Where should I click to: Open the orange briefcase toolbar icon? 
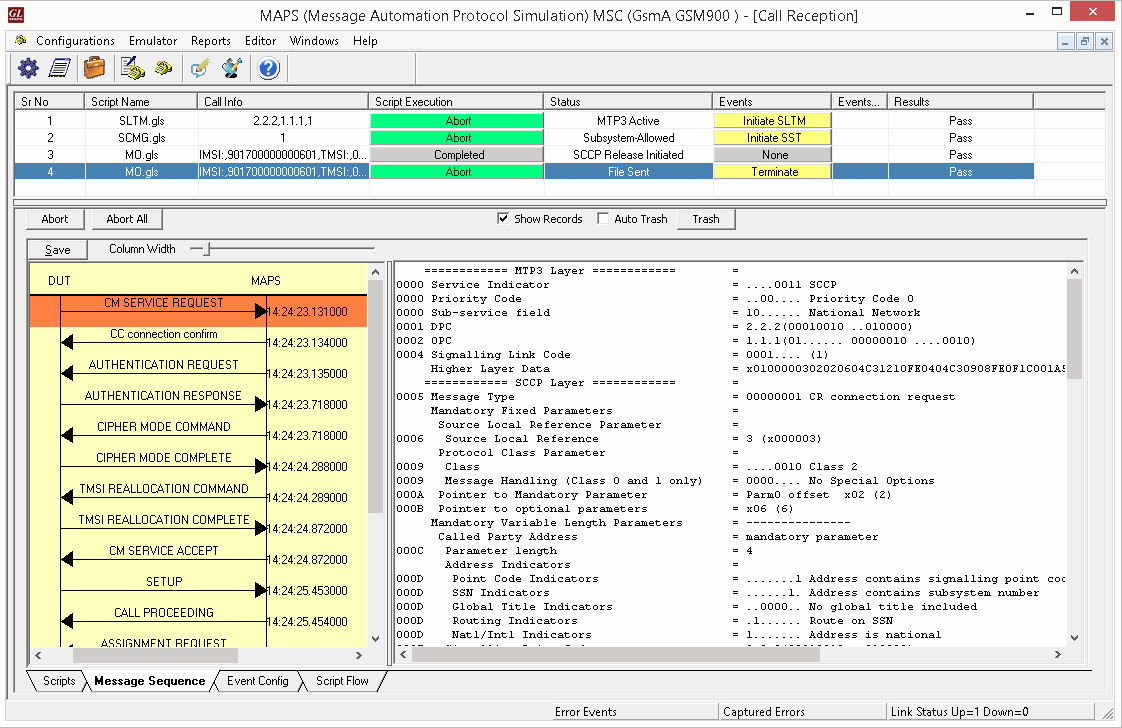[94, 69]
